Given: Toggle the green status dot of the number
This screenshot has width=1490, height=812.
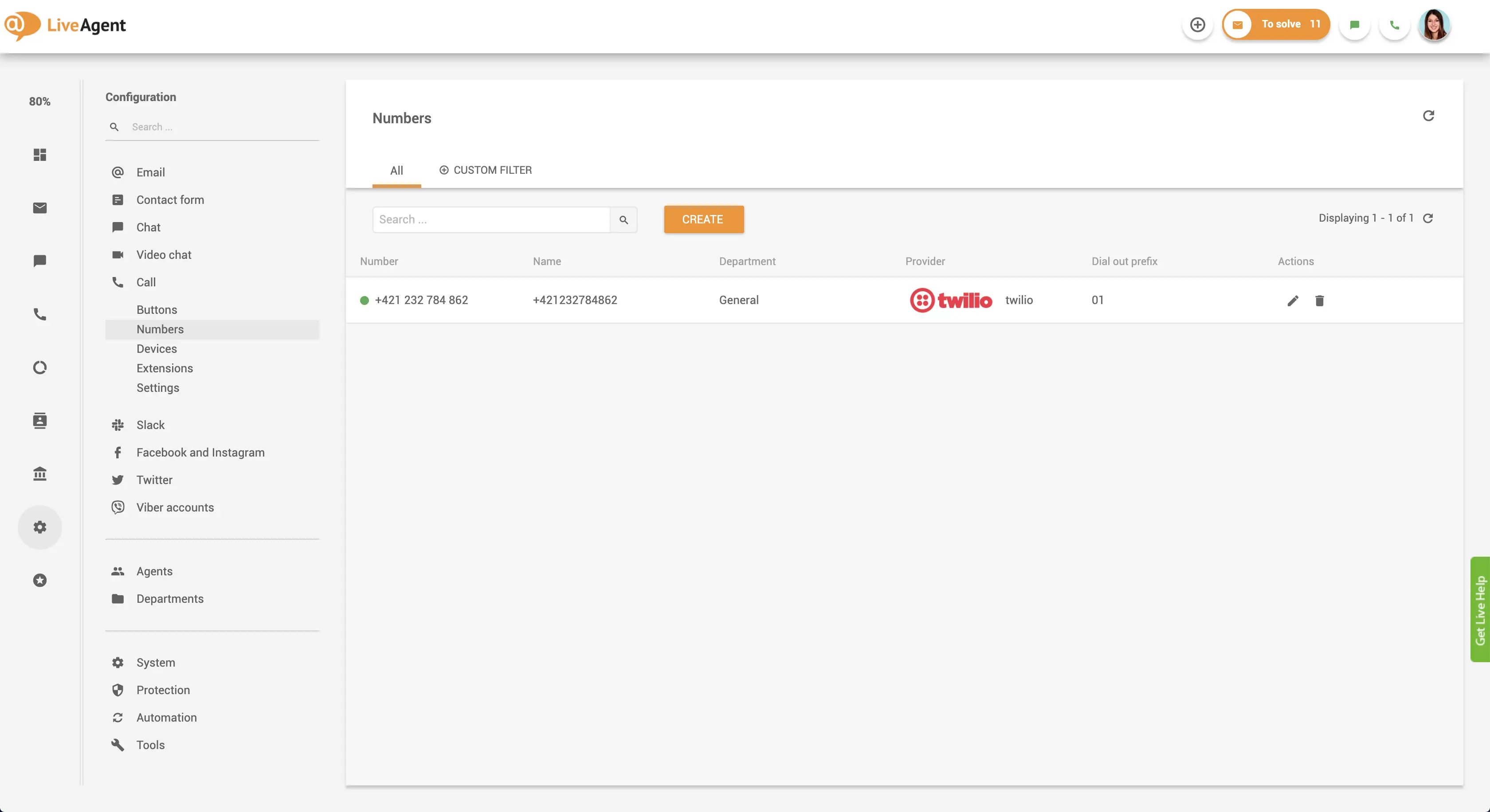Looking at the screenshot, I should (364, 301).
